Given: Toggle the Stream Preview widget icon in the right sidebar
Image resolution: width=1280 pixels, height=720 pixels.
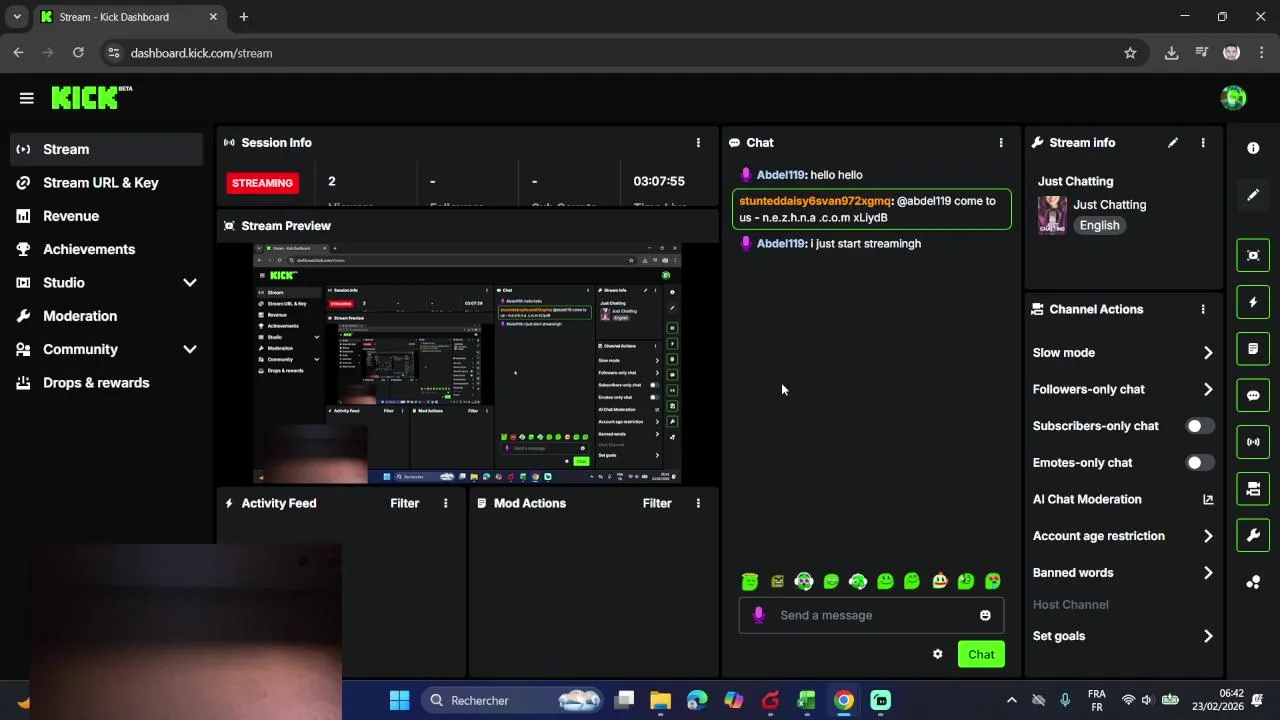Looking at the screenshot, I should click(1253, 255).
